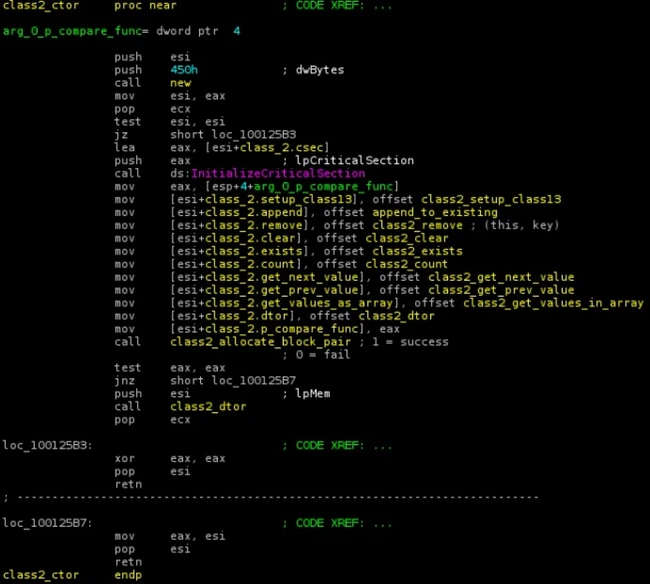Open the class2_exists function reference

pyautogui.click(x=417, y=251)
